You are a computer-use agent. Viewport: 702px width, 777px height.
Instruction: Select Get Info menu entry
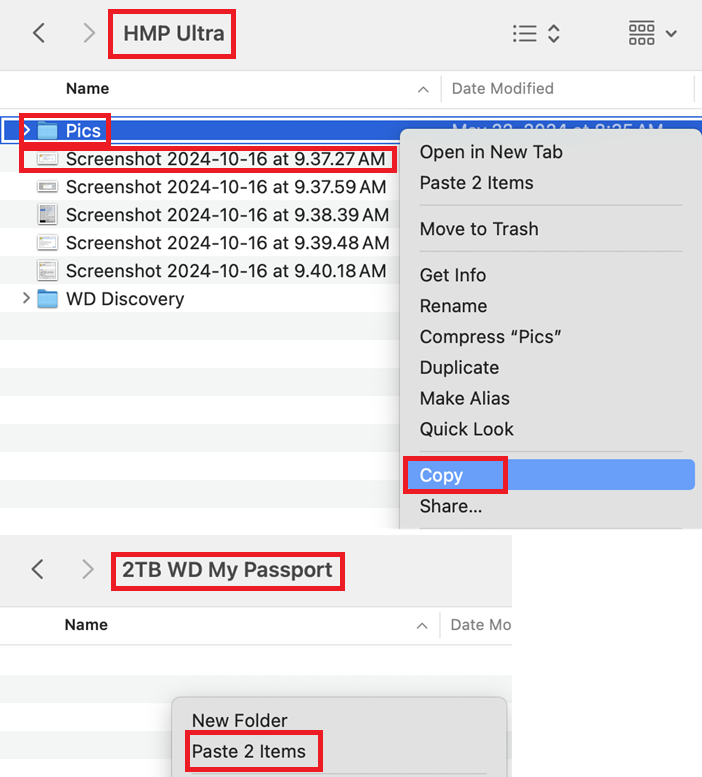[452, 275]
